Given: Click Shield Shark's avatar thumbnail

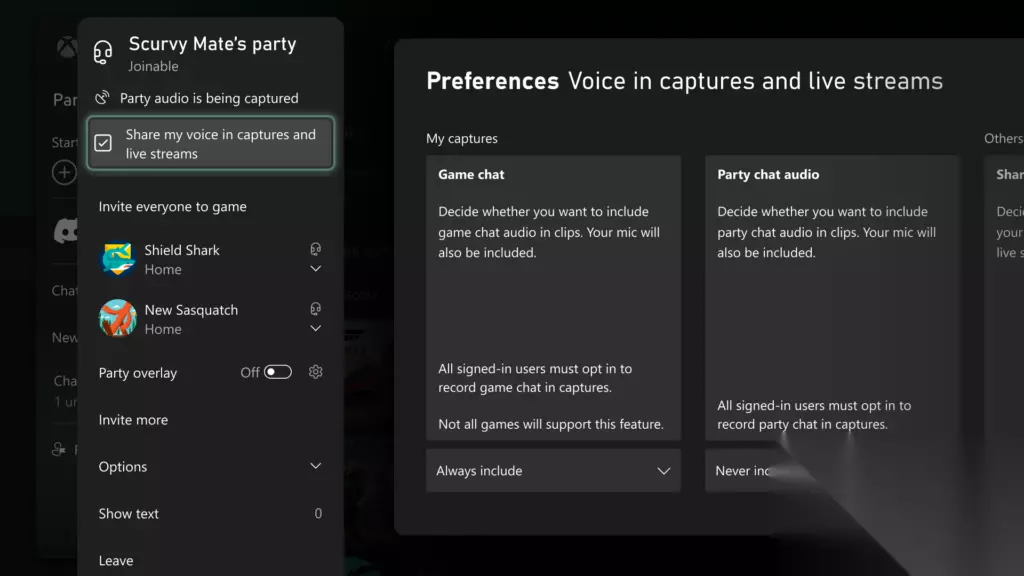Looking at the screenshot, I should pos(118,259).
